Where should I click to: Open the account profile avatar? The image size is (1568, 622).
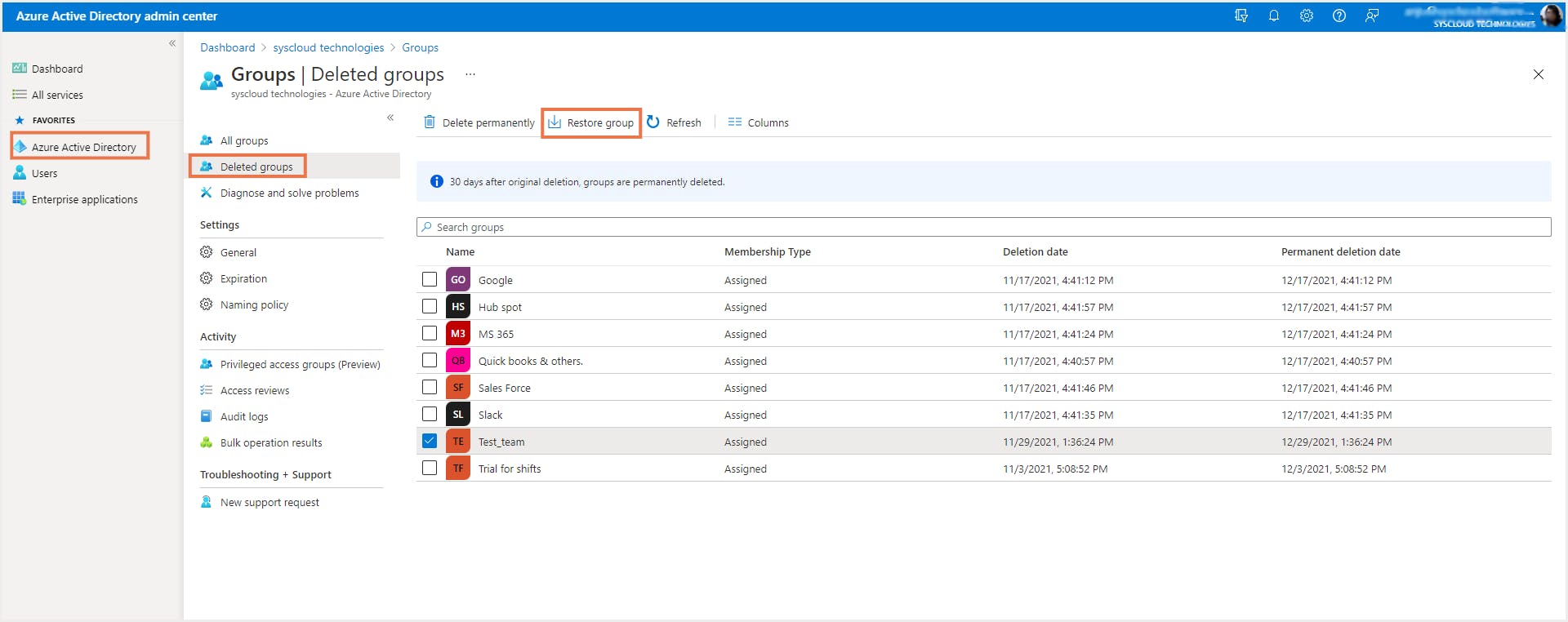[x=1551, y=16]
